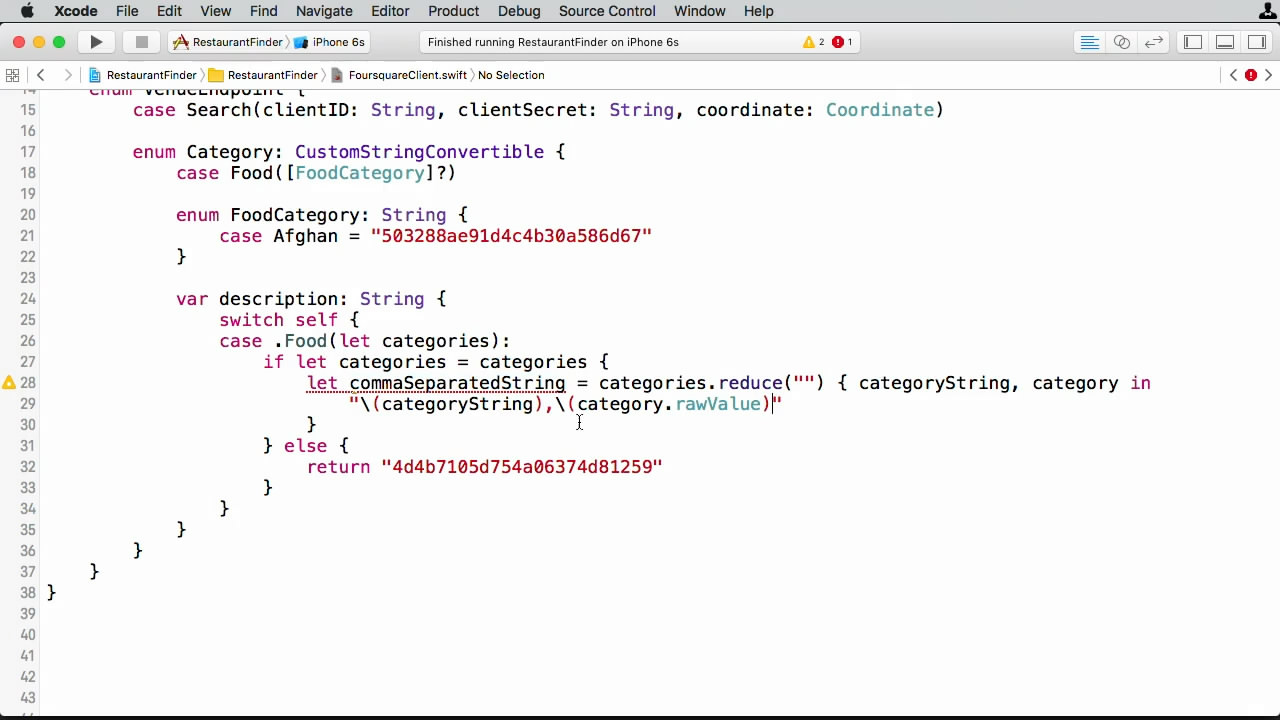This screenshot has height=720, width=1280.
Task: Click the yellow warning count indicator
Action: [x=814, y=42]
